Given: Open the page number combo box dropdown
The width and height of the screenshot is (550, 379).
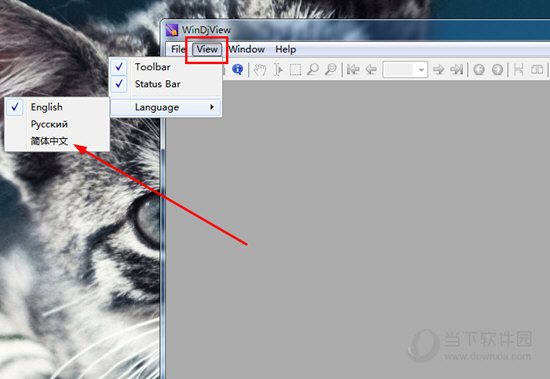Looking at the screenshot, I should pyautogui.click(x=421, y=69).
